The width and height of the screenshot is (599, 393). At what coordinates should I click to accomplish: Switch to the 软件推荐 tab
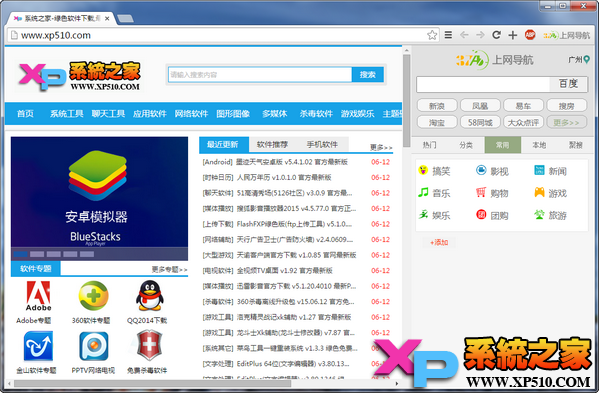pyautogui.click(x=272, y=144)
